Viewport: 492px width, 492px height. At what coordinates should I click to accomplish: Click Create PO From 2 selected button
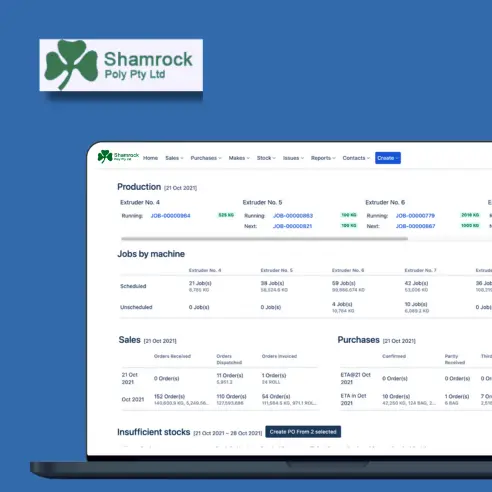point(303,432)
